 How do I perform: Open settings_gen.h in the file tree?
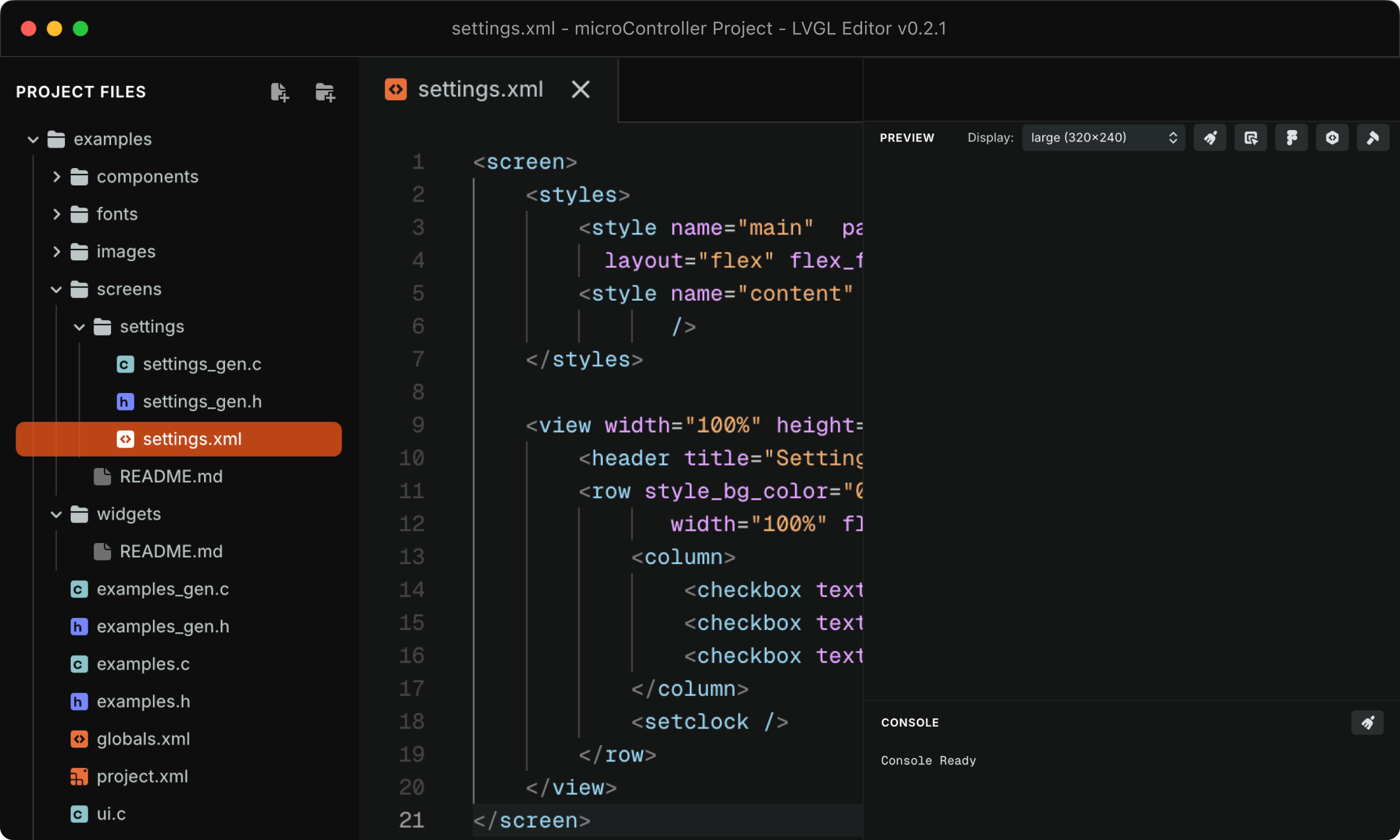coord(202,401)
